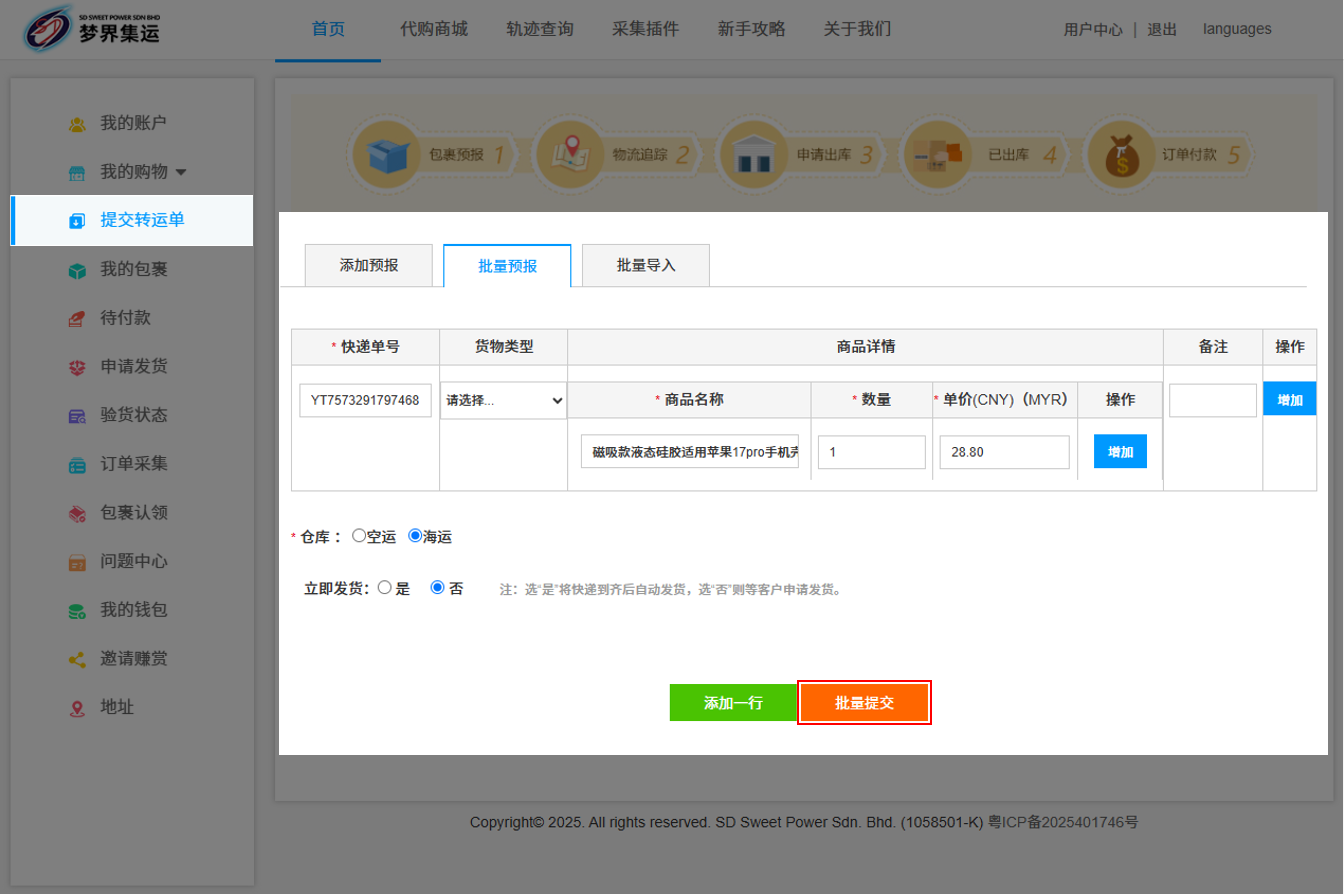The width and height of the screenshot is (1344, 894).
Task: Open 轨迹查询 in the top navigation
Action: coord(540,29)
